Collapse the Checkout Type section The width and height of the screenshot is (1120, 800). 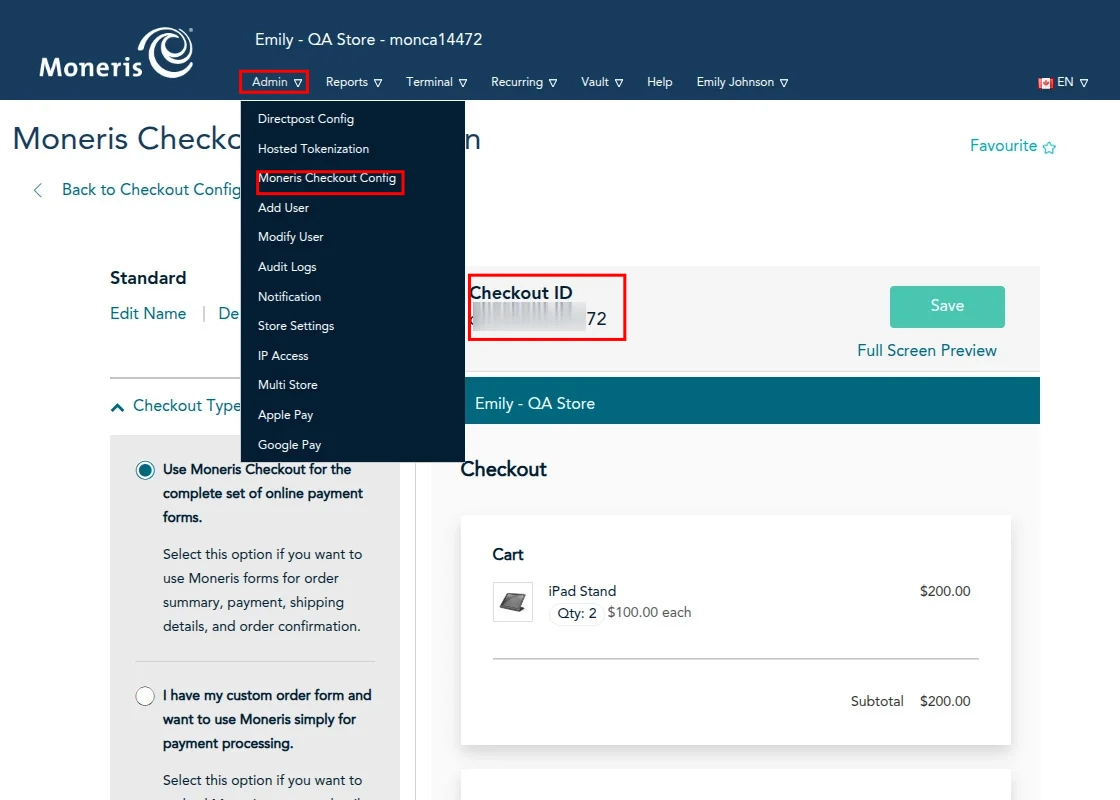pyautogui.click(x=117, y=407)
